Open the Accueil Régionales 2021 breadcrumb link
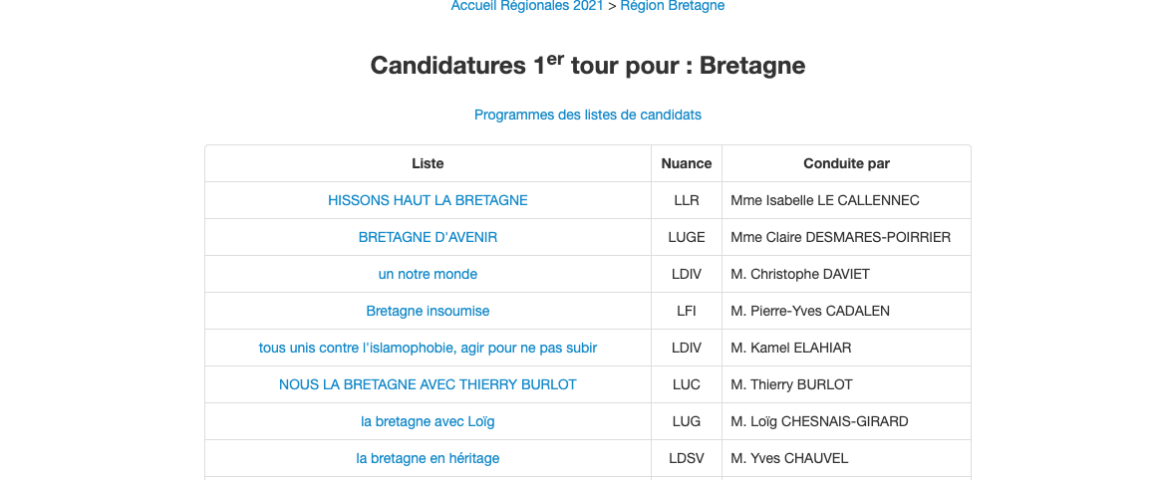 (527, 6)
